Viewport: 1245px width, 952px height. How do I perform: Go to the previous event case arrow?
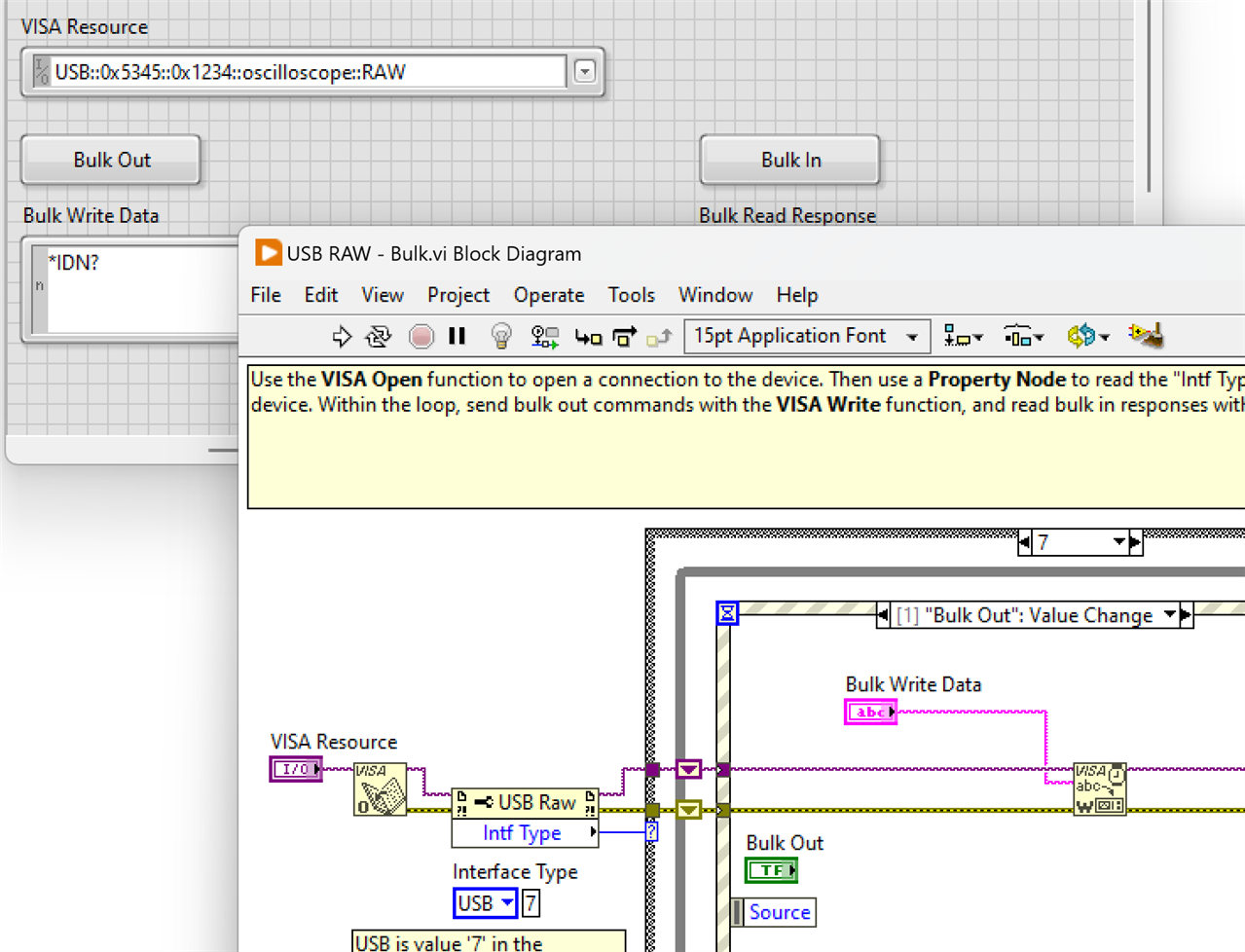point(883,615)
